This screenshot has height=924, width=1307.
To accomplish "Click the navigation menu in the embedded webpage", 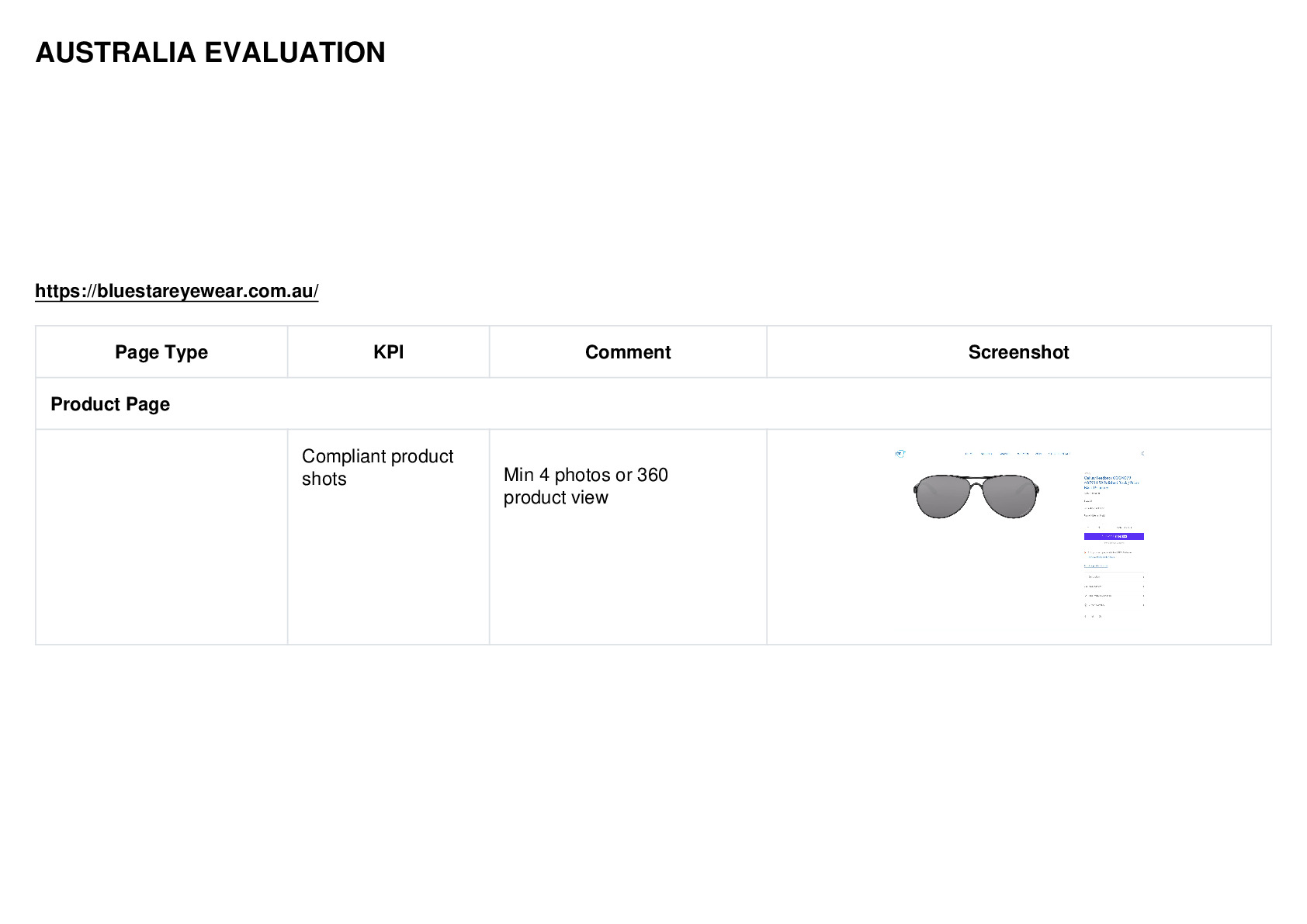I will (x=1016, y=454).
